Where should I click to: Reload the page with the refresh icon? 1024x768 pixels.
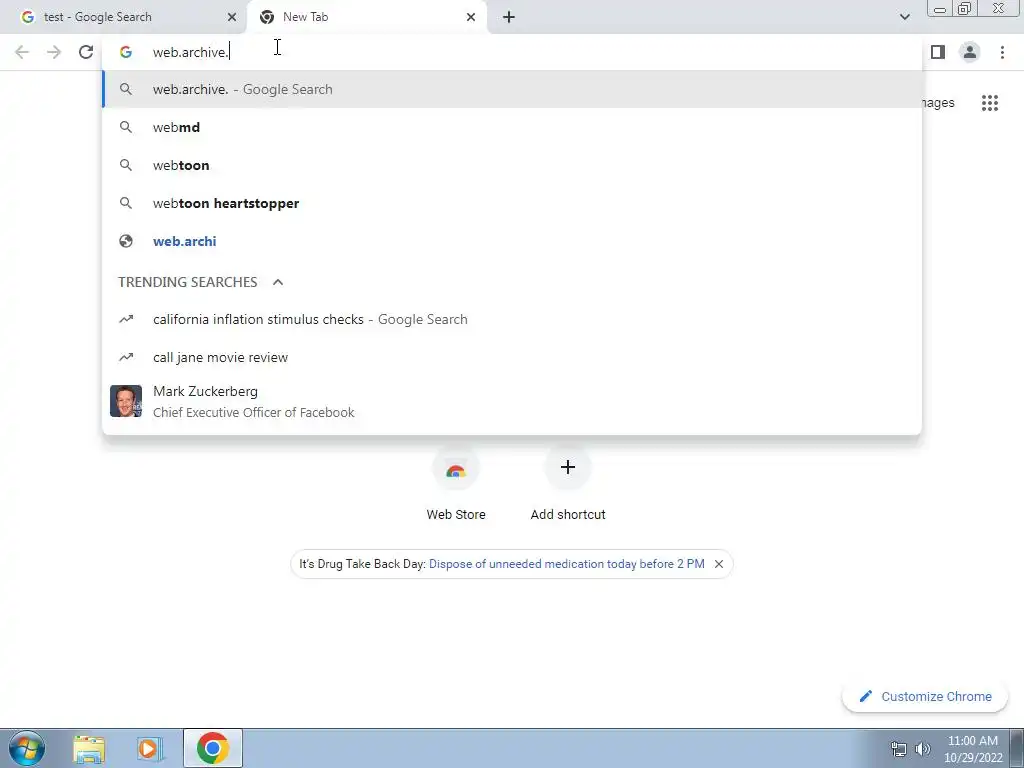pyautogui.click(x=86, y=52)
